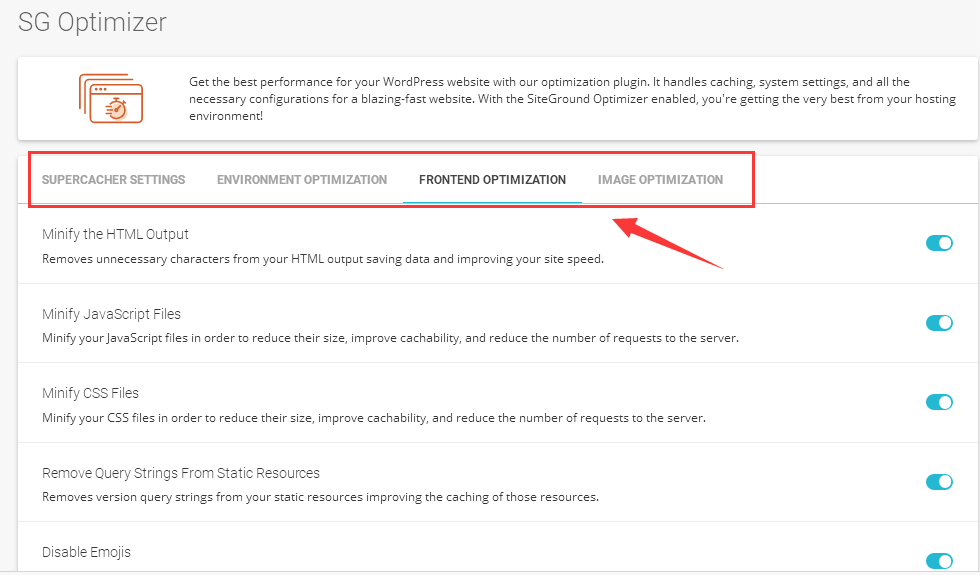Select the Frontend Optimization tab

tap(492, 180)
